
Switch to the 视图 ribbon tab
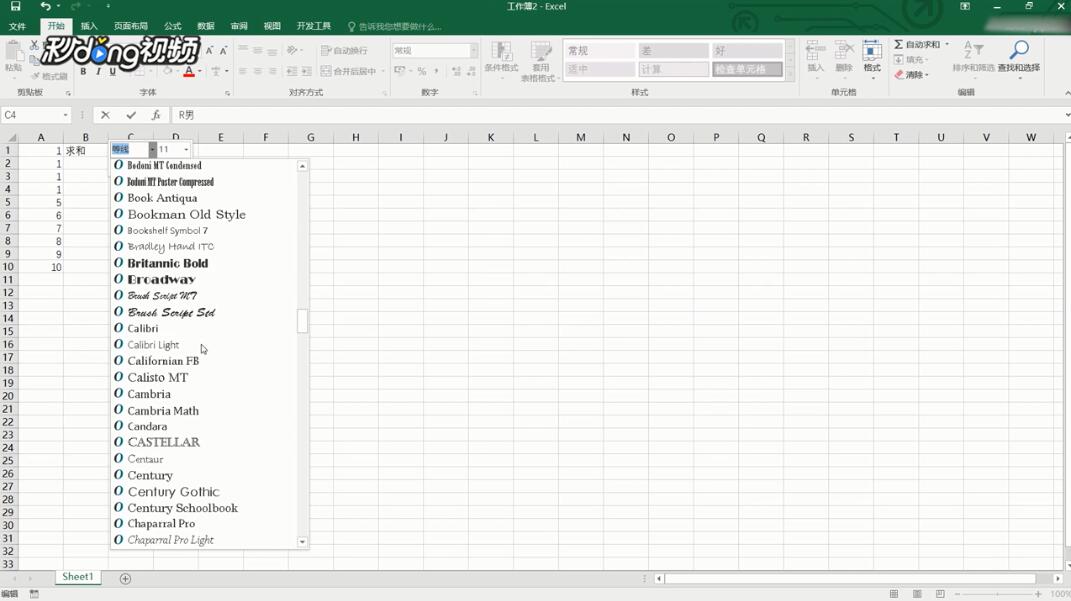click(x=272, y=26)
